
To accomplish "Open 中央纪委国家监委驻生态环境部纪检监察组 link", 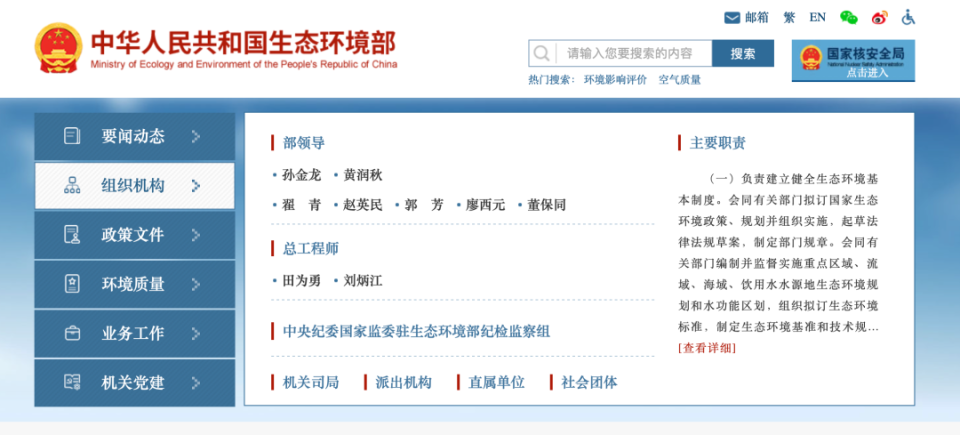I will click(416, 332).
